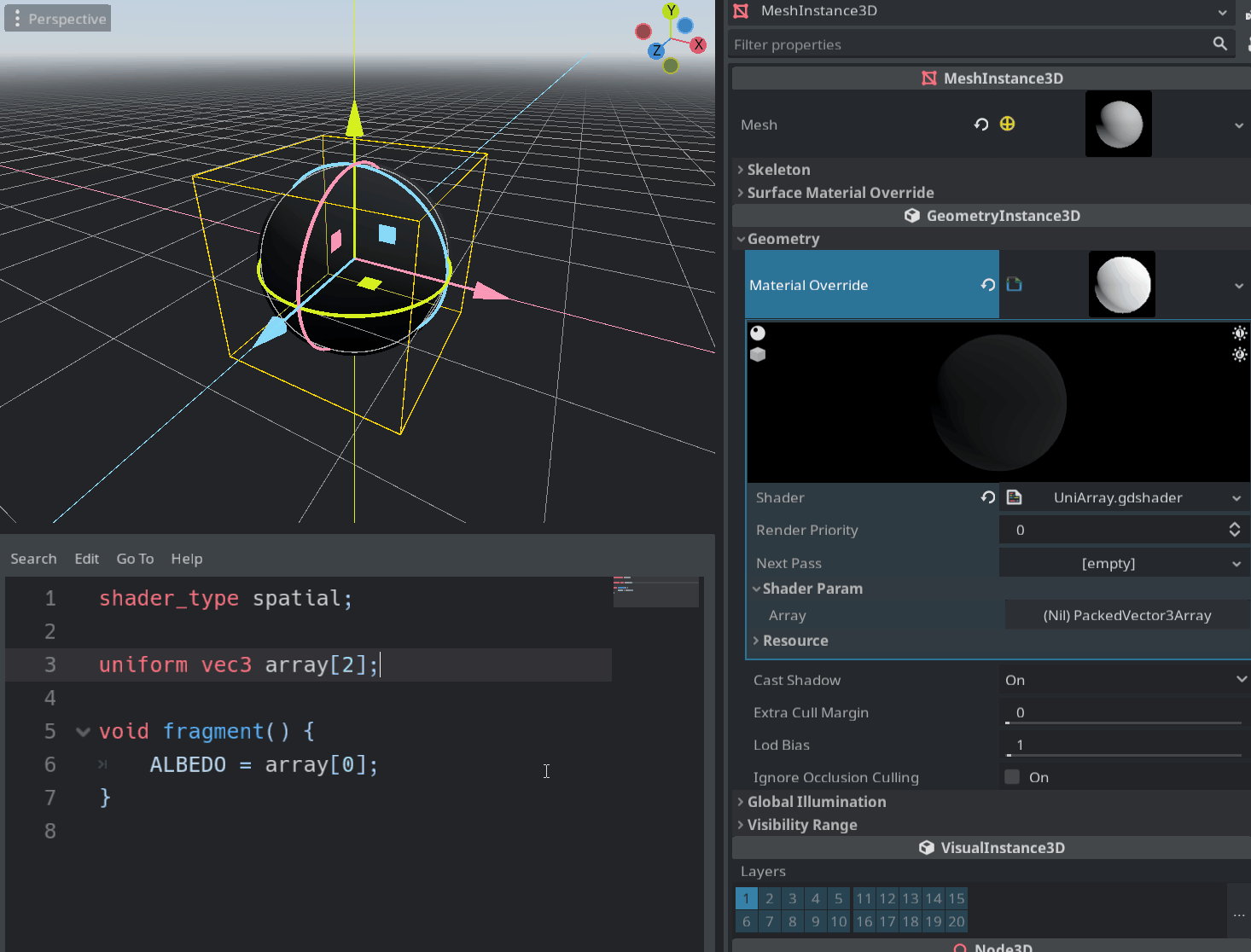Enable Ignore Occlusion Culling
1251x952 pixels.
click(1011, 776)
